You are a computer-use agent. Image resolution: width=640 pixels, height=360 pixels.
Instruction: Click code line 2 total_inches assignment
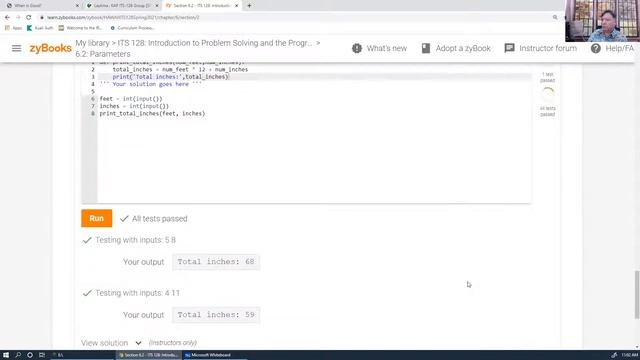click(x=180, y=69)
